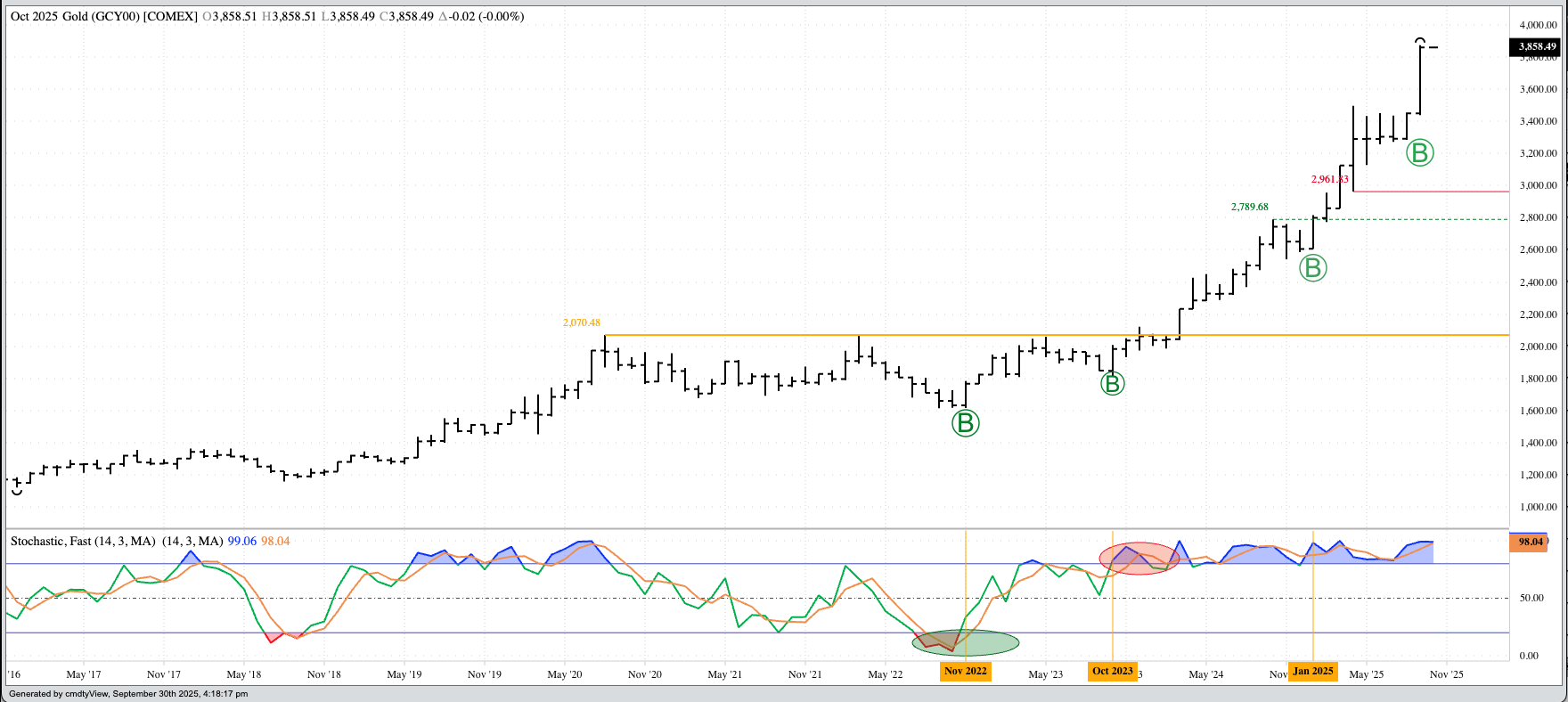The height and width of the screenshot is (702, 1568).
Task: Select the Jan 2025 orange date flag
Action: coord(1313,671)
